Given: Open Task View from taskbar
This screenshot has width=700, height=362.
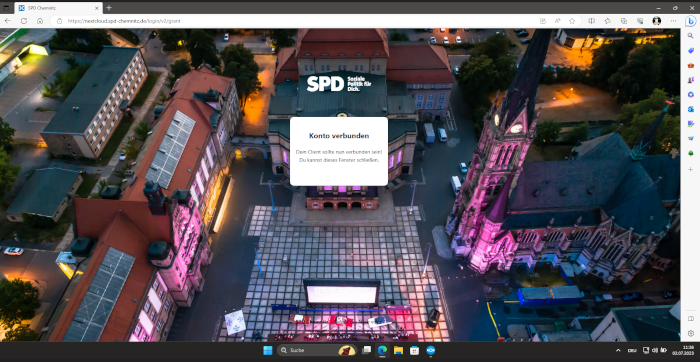Looking at the screenshot, I should [367, 350].
